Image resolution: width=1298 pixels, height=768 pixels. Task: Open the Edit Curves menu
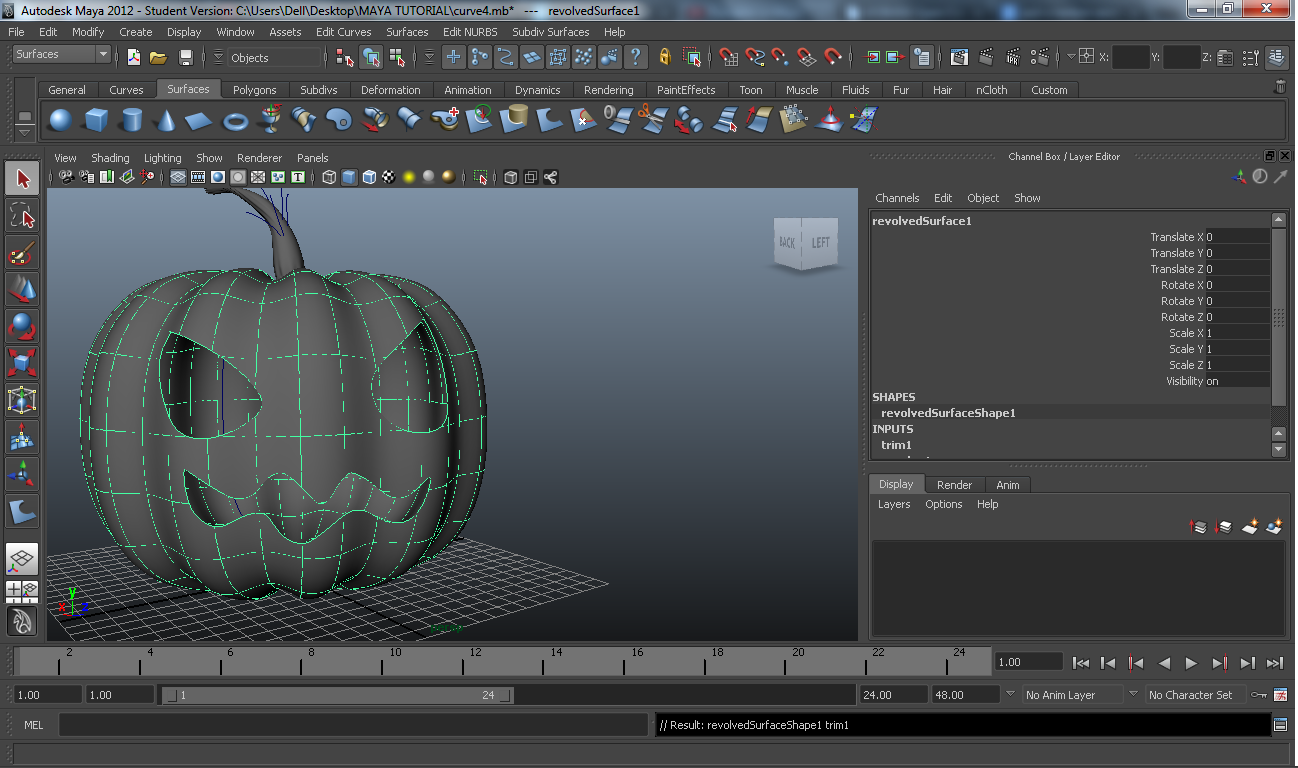point(343,32)
